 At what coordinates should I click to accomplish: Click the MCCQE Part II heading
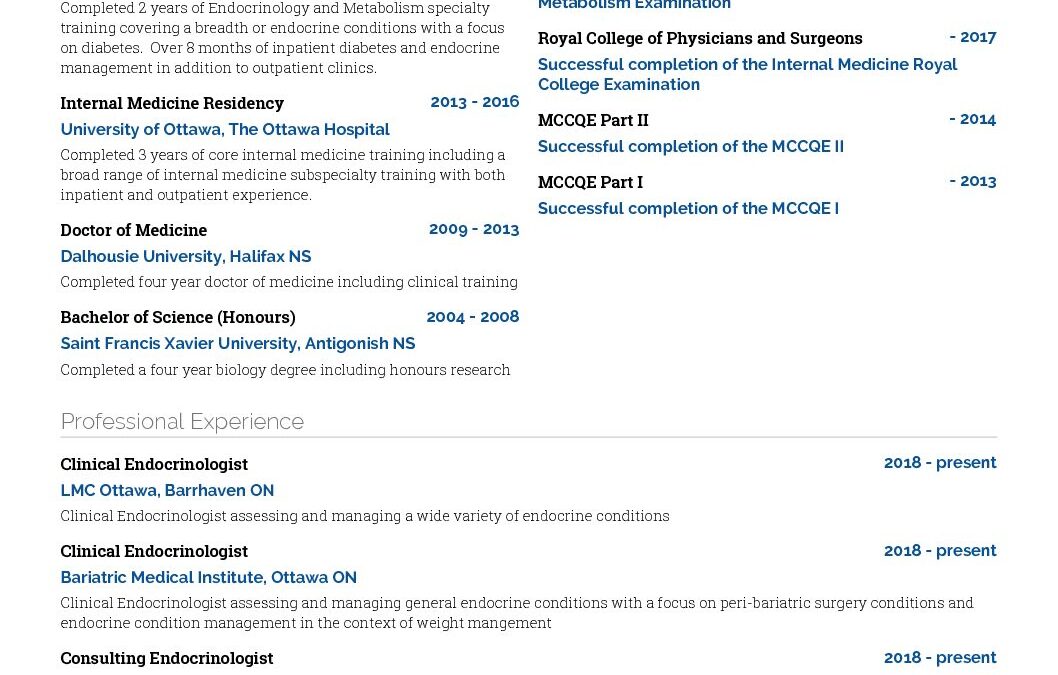[x=593, y=120]
